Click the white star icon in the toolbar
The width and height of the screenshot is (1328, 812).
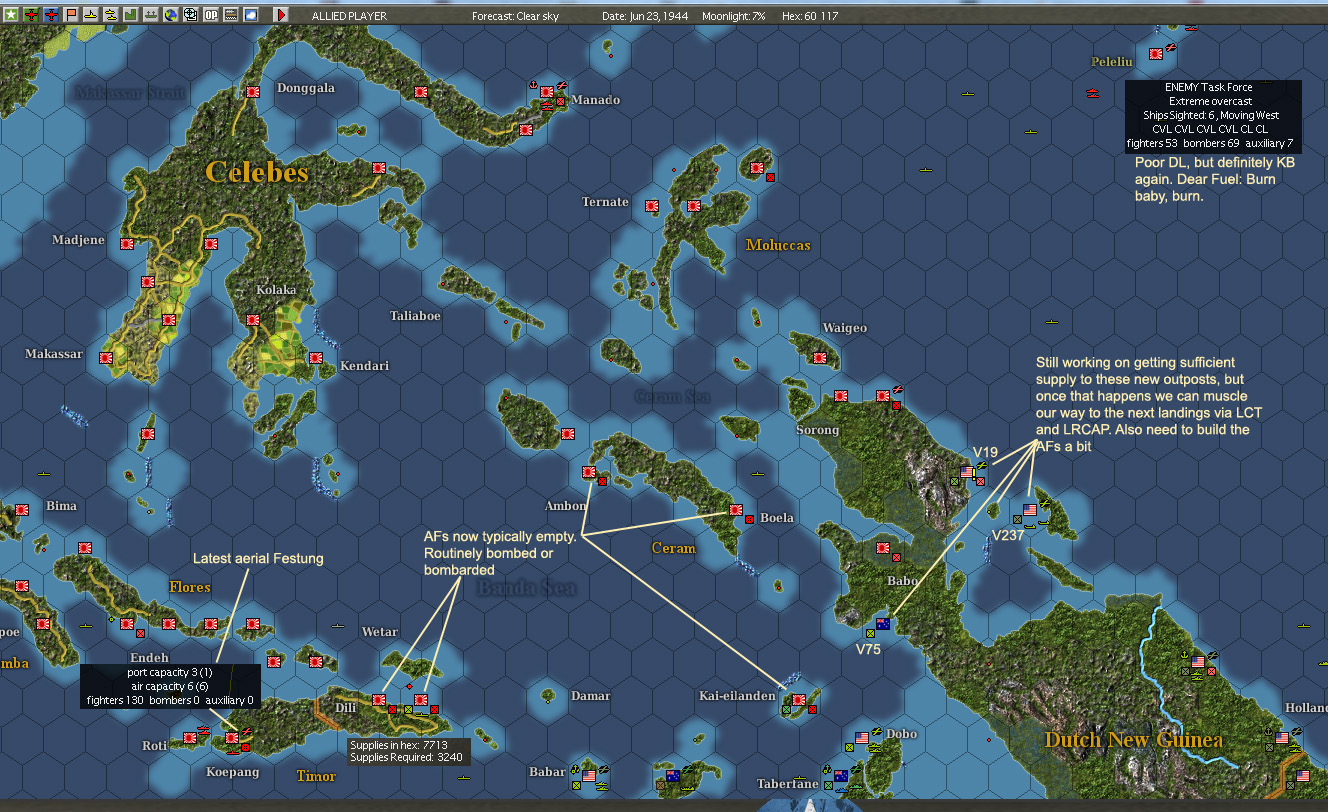(11, 15)
